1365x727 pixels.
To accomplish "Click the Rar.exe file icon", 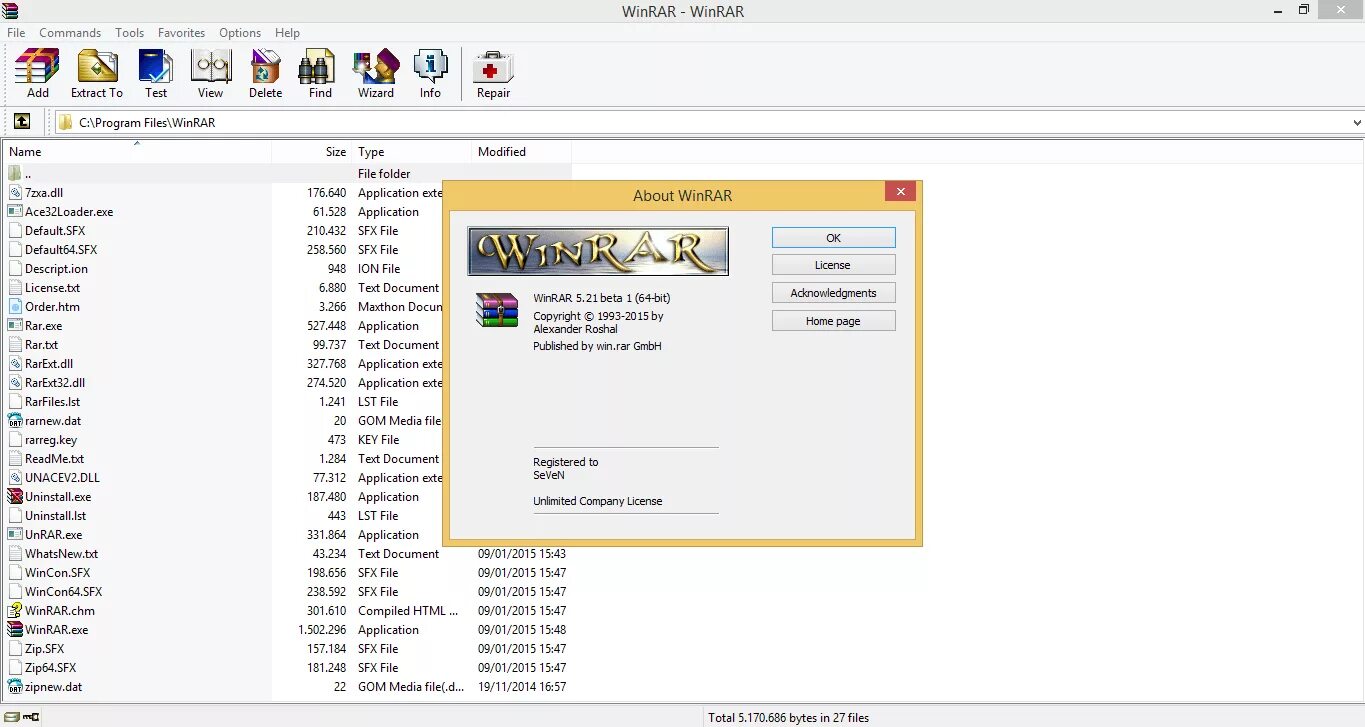I will pos(15,326).
